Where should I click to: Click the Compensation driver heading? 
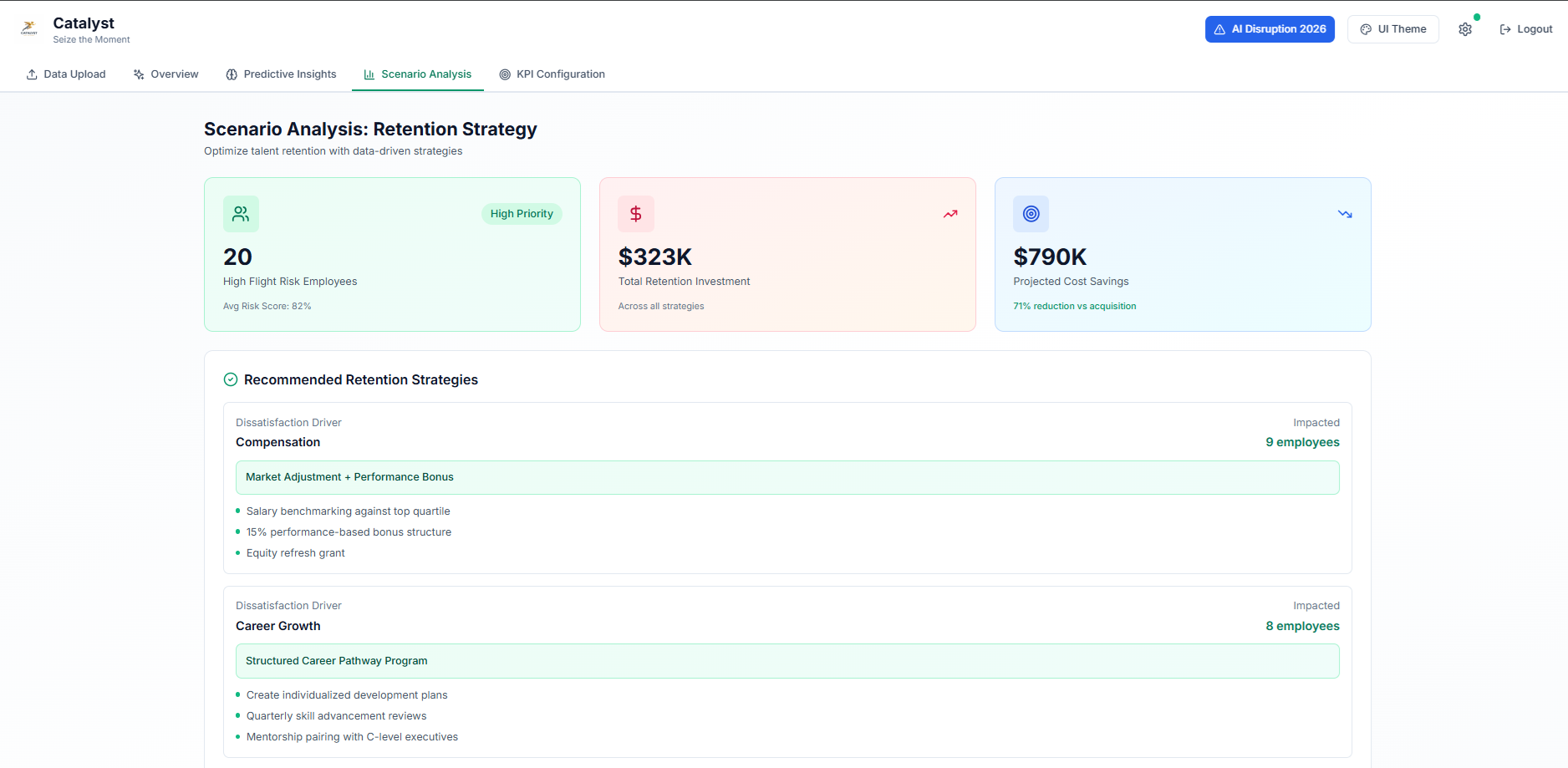[277, 442]
